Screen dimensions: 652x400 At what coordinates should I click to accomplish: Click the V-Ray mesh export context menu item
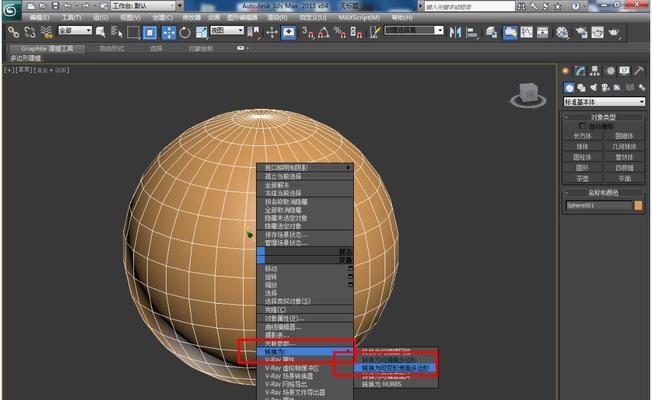305,384
